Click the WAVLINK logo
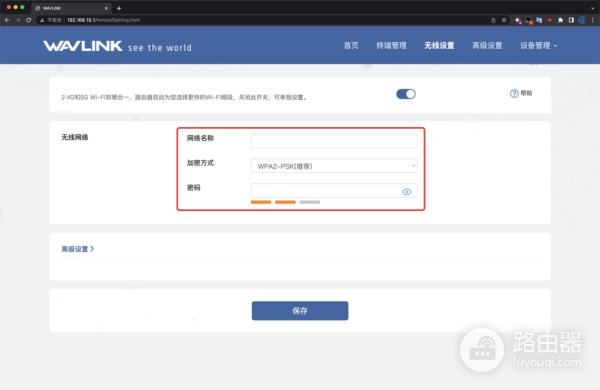The image size is (600, 390). tap(82, 46)
